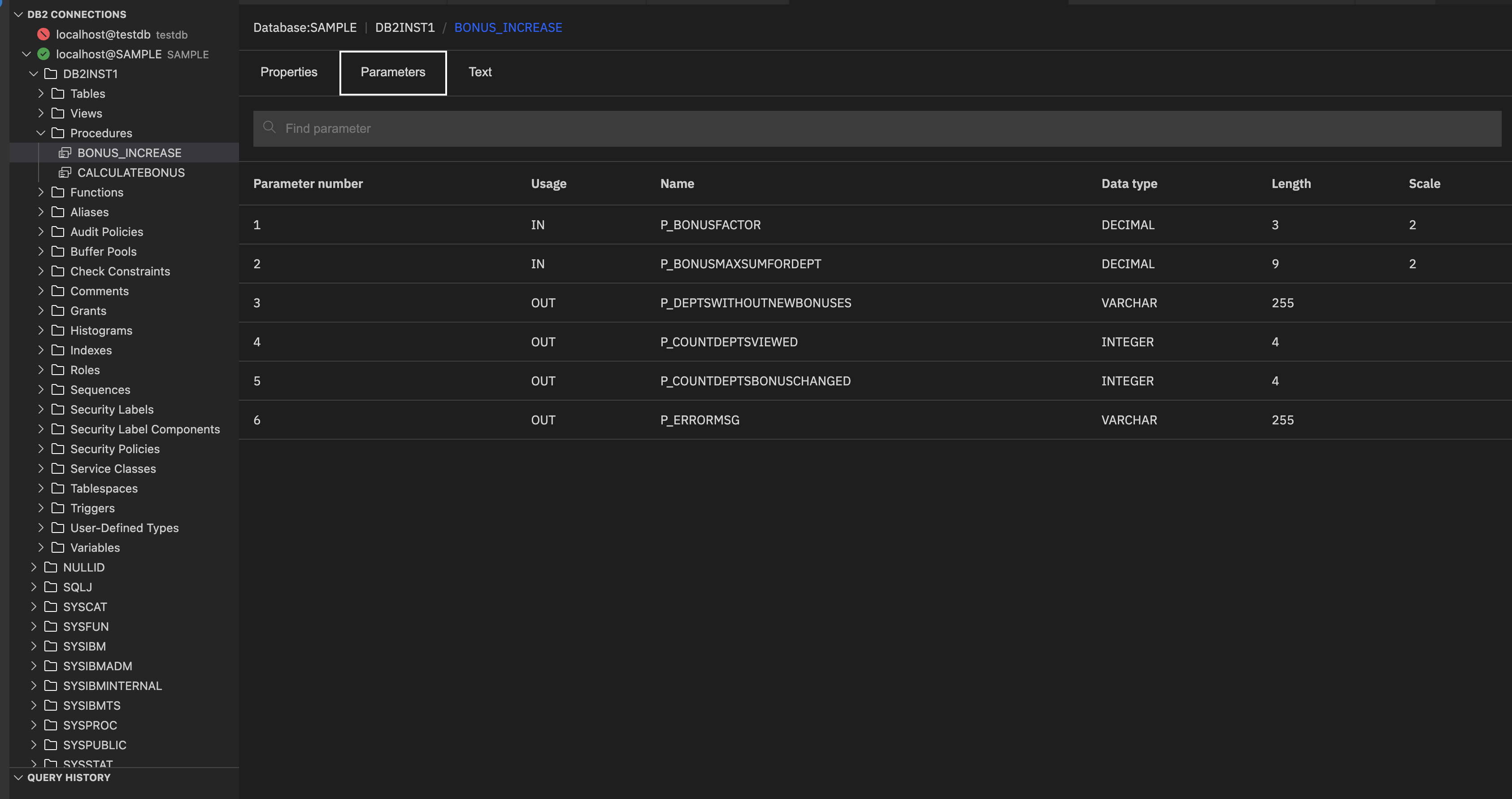
Task: Click the folder icon next to Sequences
Action: point(57,389)
